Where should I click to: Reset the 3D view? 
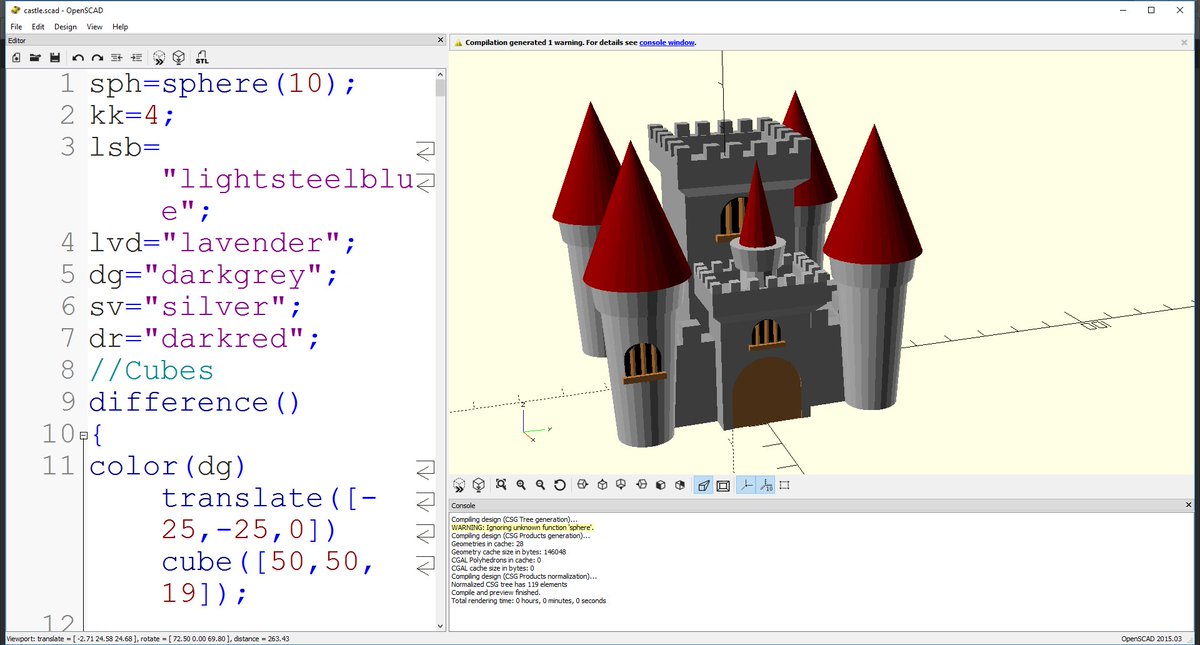pos(560,485)
